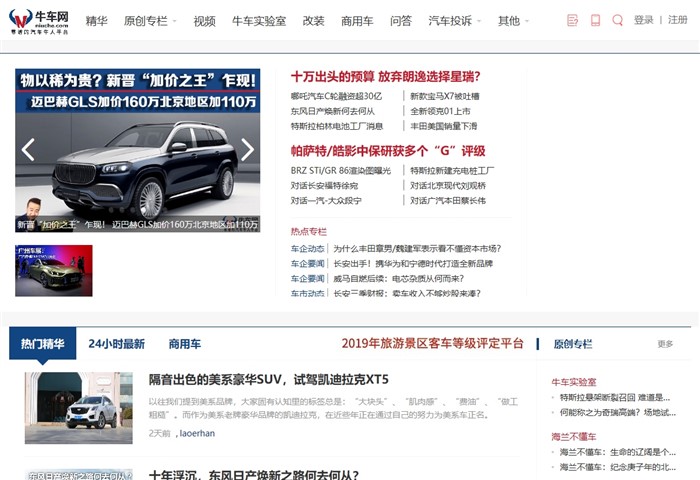Open 海兰不懂车:纪念庚子年的北 article
Viewport: 700px width, 480px height.
click(618, 467)
